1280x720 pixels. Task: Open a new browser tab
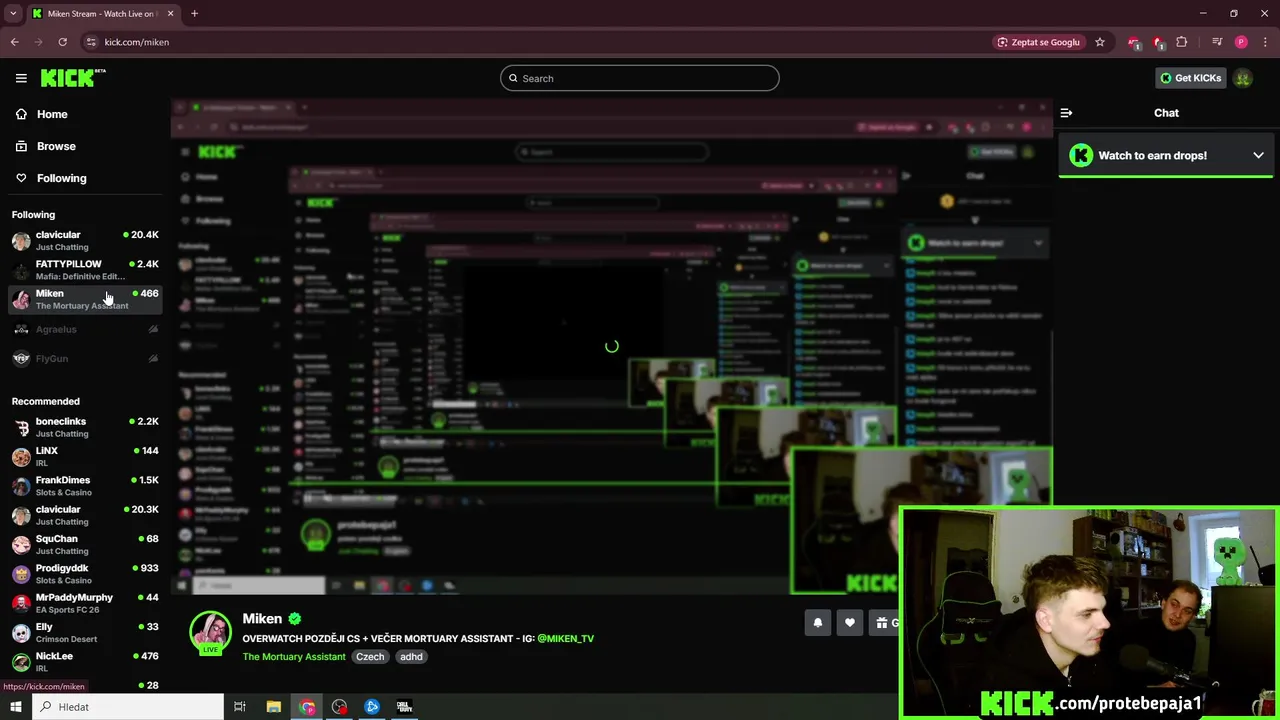[x=194, y=14]
